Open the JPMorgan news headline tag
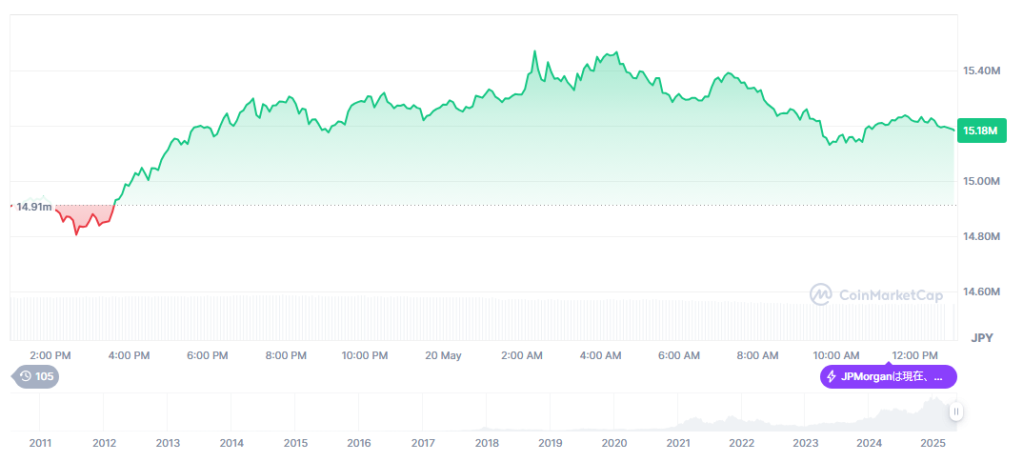This screenshot has width=1023, height=462. pos(888,376)
